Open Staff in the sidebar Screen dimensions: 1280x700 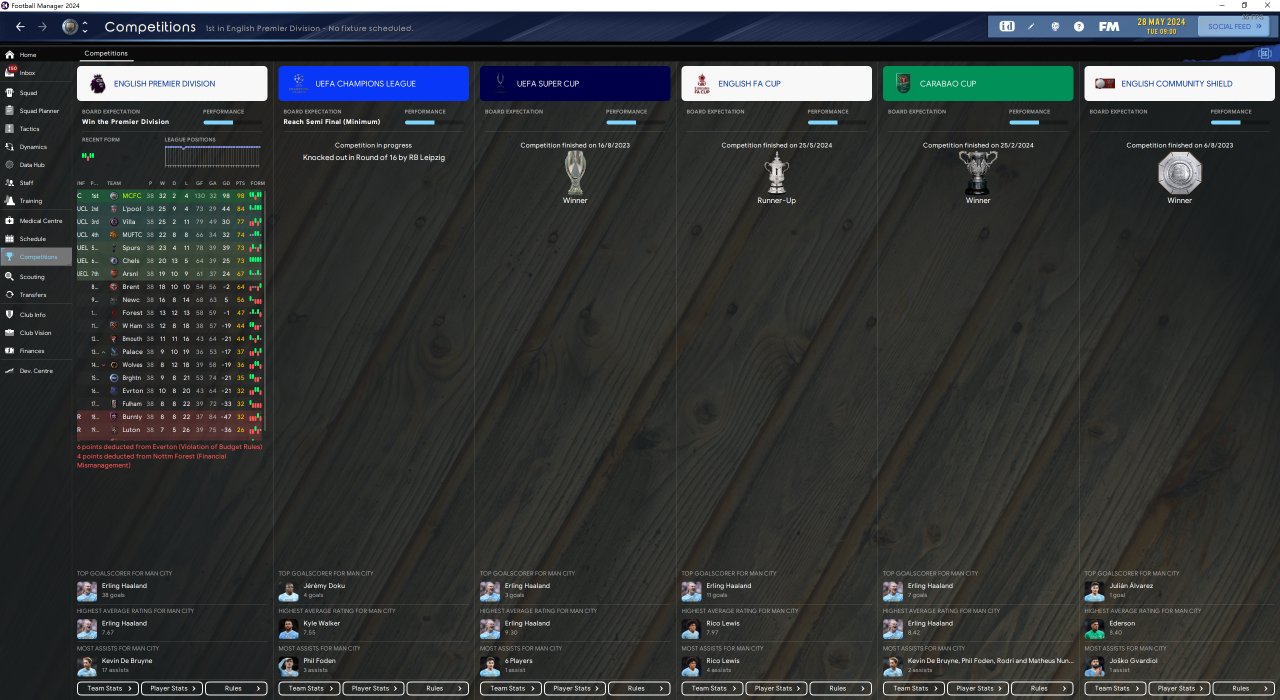36,183
